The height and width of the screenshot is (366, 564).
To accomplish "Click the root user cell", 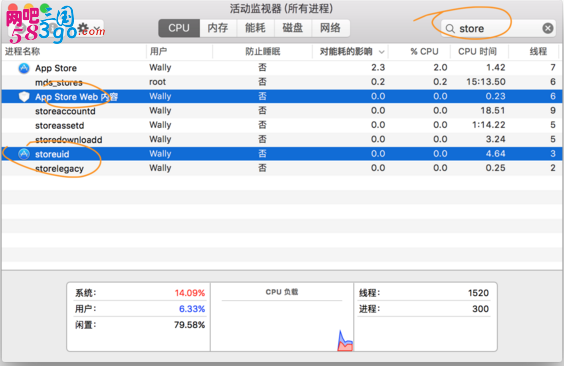I will point(158,82).
